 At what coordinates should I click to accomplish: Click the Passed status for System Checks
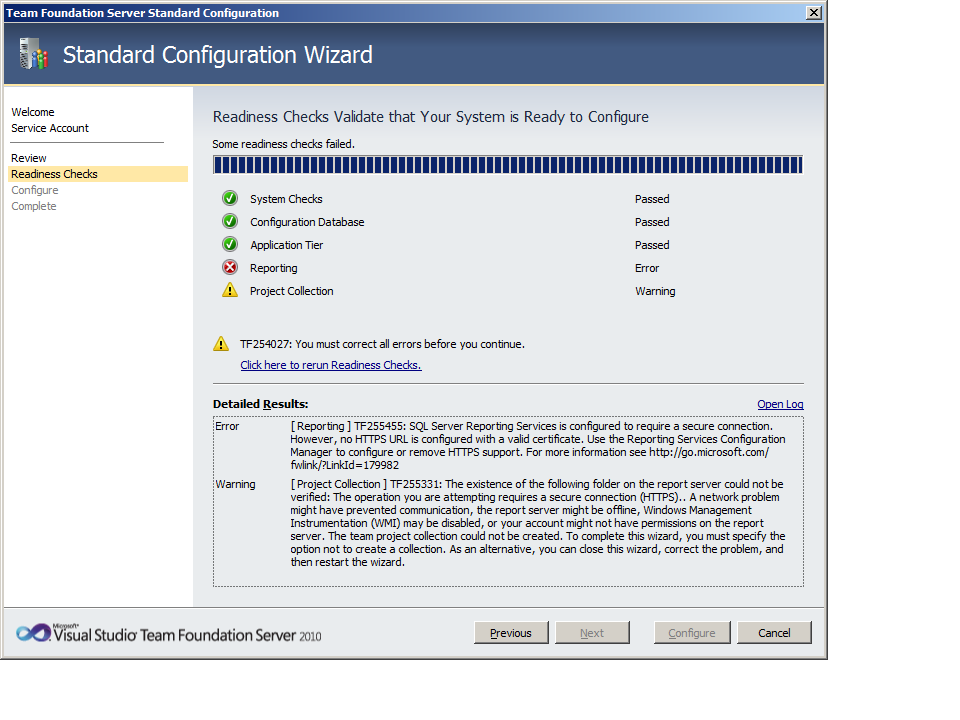click(652, 199)
